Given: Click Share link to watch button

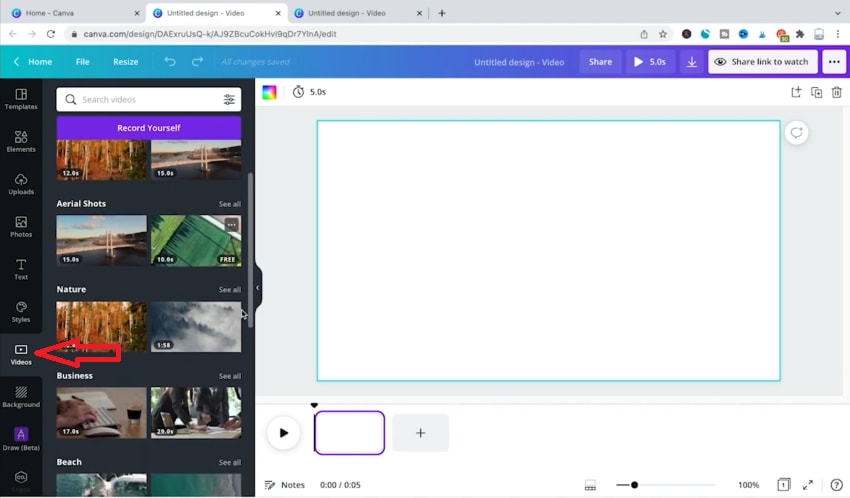Looking at the screenshot, I should (x=763, y=62).
